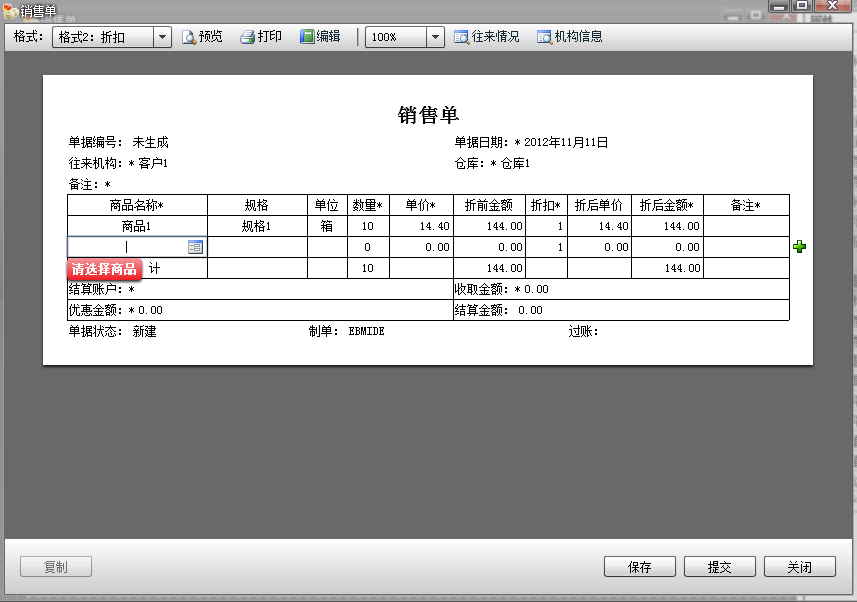Click the 数量* column header
Screen dimensions: 857x602
click(x=368, y=206)
